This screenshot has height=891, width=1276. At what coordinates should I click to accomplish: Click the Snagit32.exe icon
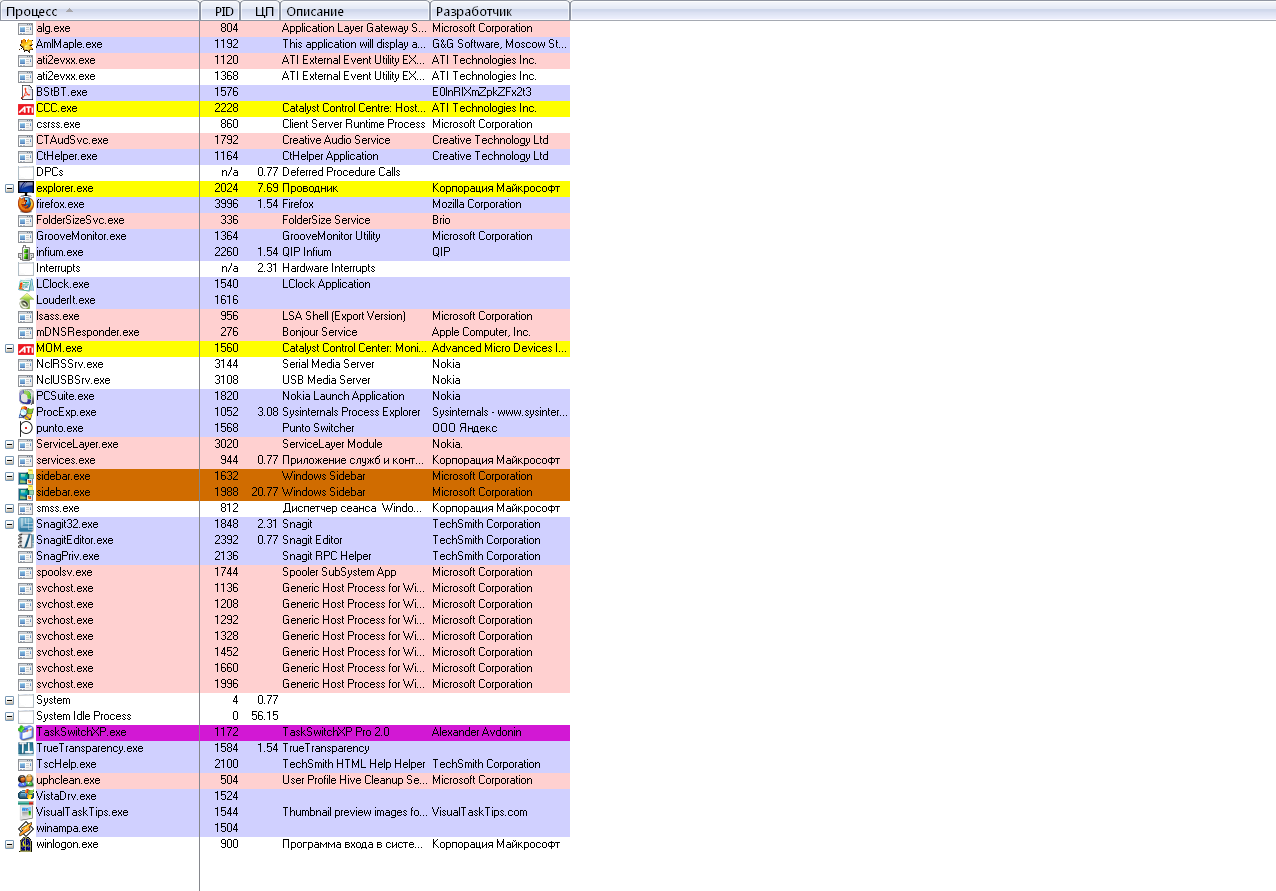[26, 524]
